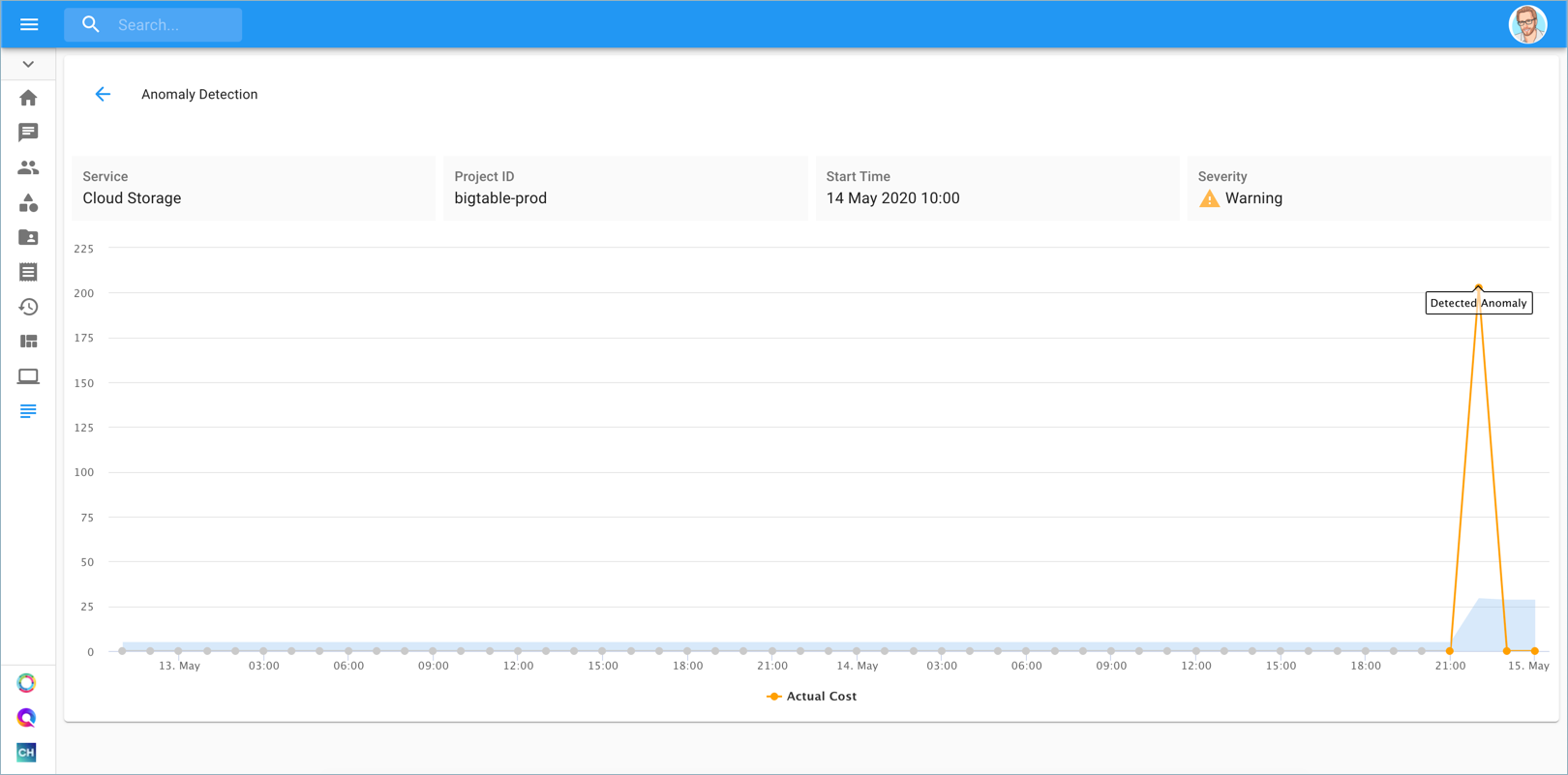Collapse the sidebar chevron

pos(28,64)
